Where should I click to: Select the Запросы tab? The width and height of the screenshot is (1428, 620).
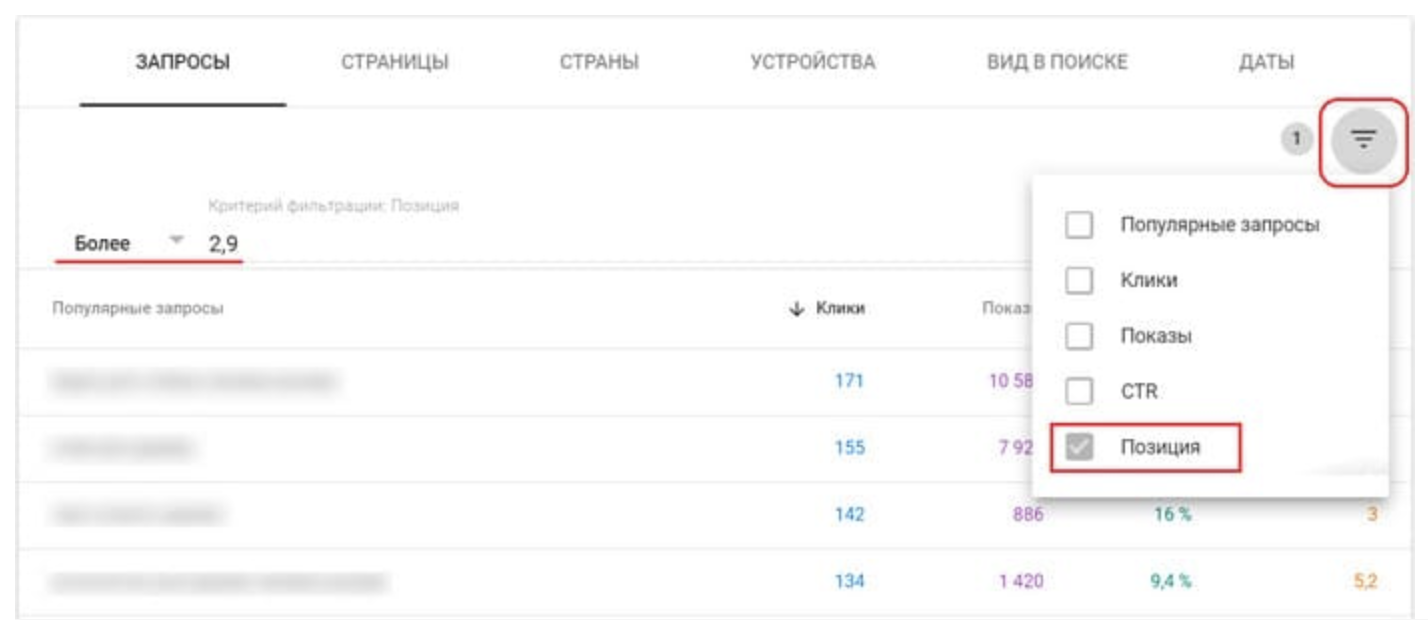(x=183, y=63)
